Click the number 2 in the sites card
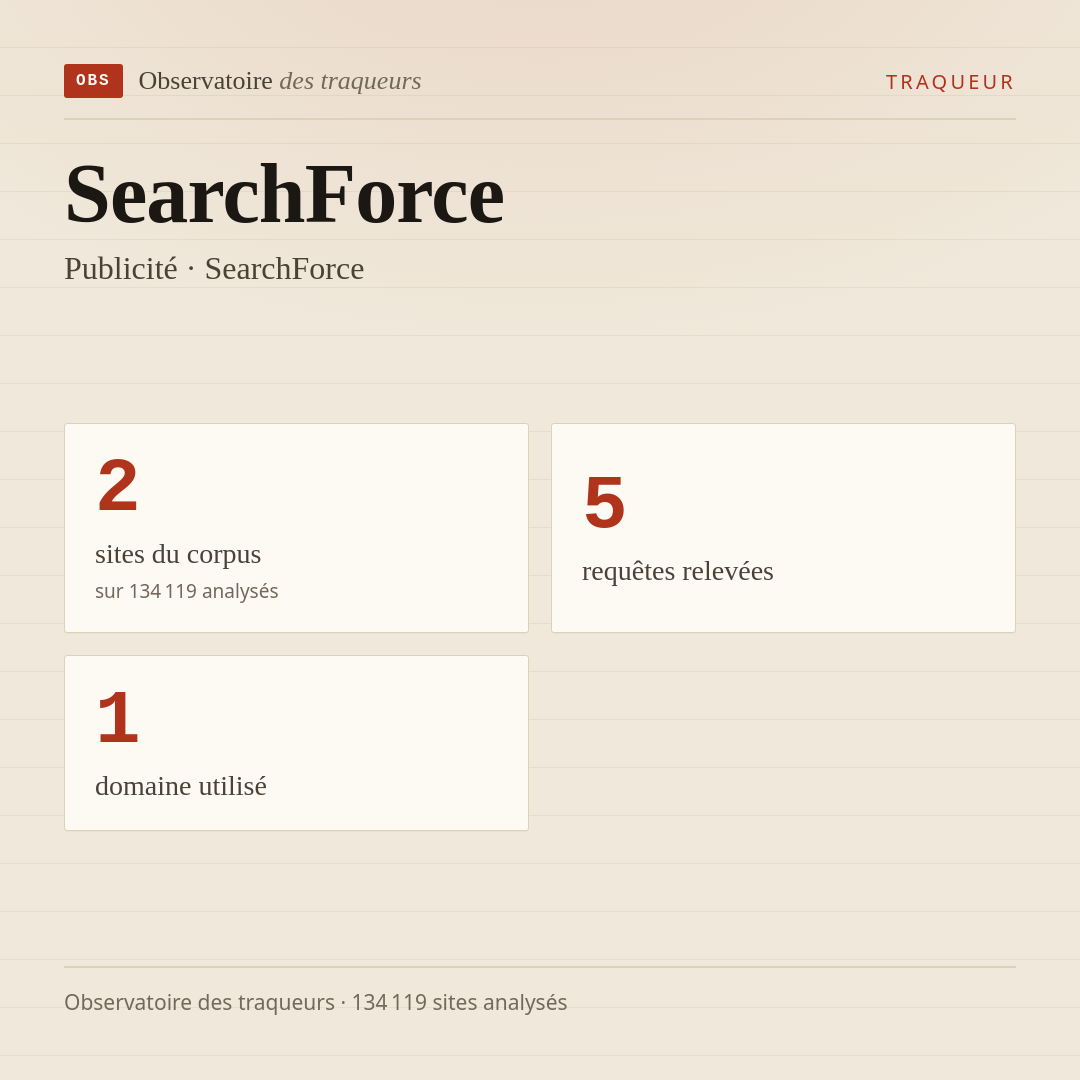 (x=118, y=485)
